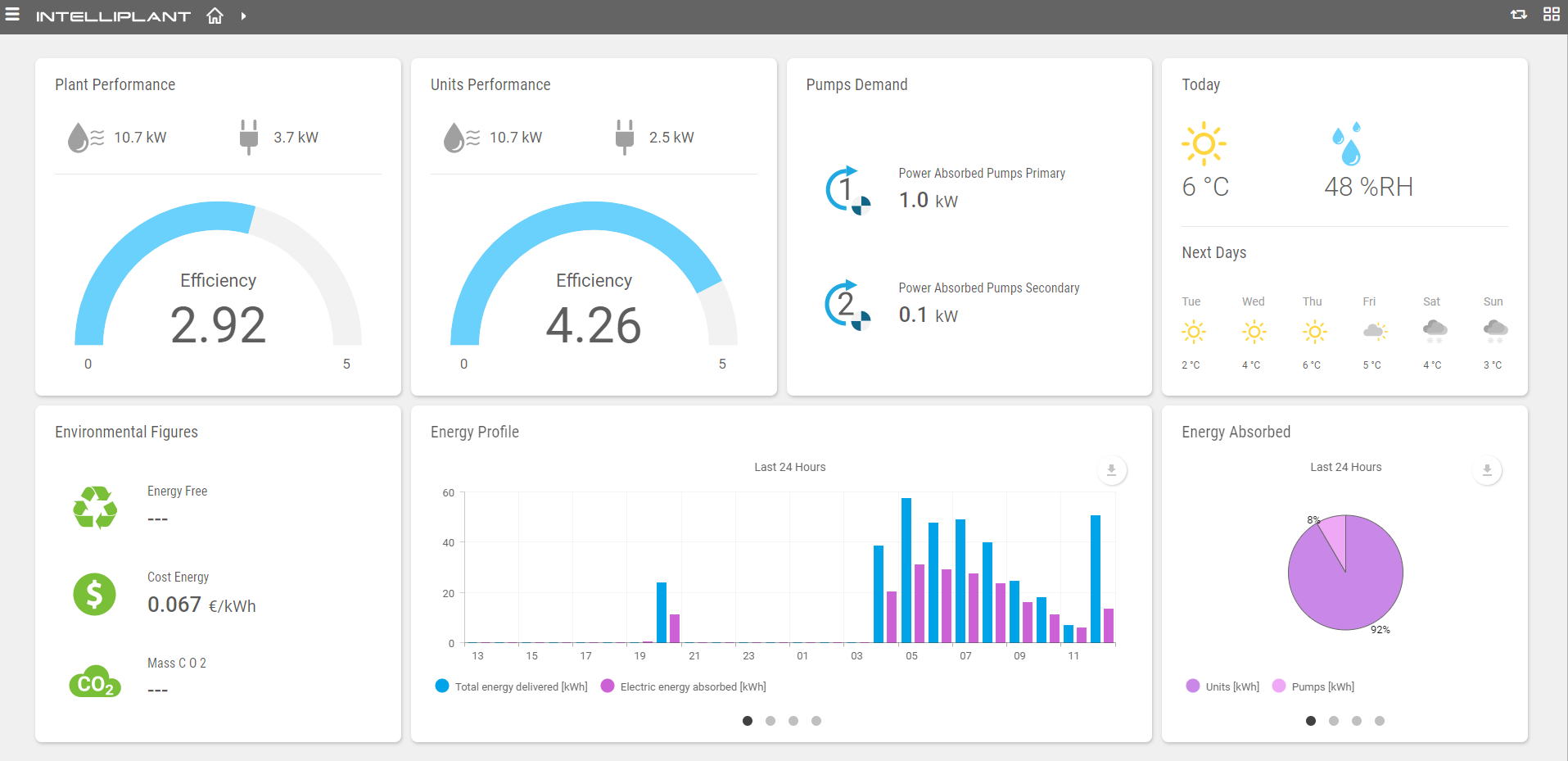1568x761 pixels.
Task: Click the CO2 cloud icon under Environmental Figures
Action: [x=94, y=682]
